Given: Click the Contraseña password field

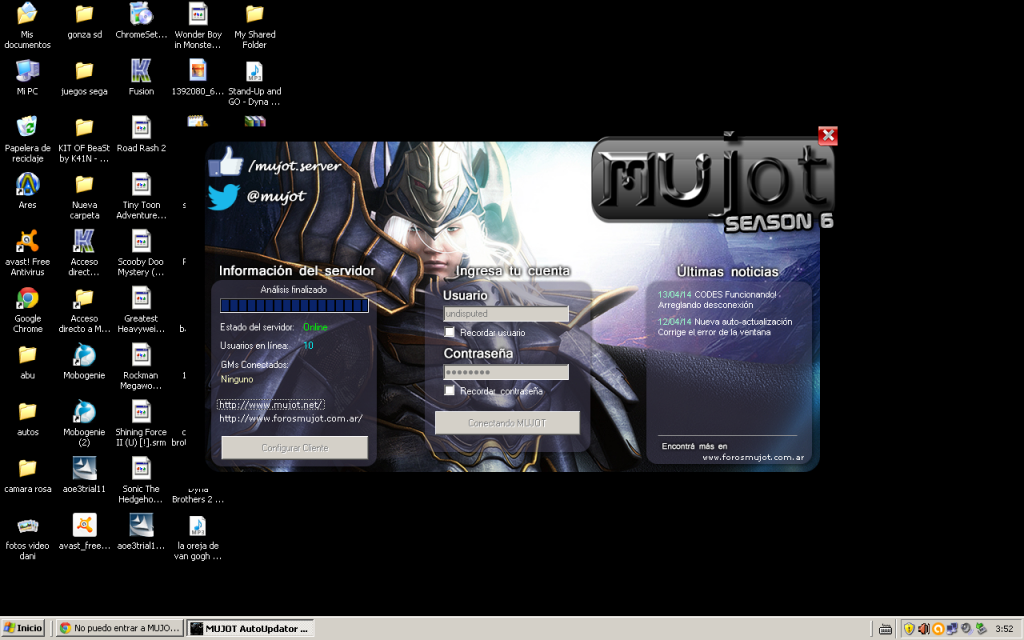Looking at the screenshot, I should click(x=506, y=372).
